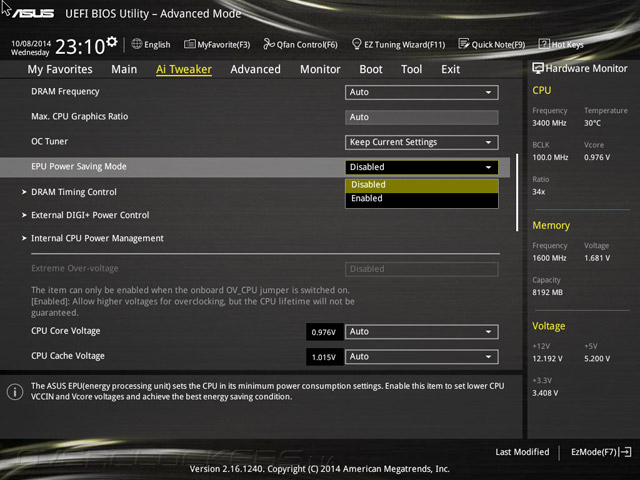Click the 10/08/2014 Wednesday date
Viewport: 640px width, 480px height.
click(x=31, y=48)
